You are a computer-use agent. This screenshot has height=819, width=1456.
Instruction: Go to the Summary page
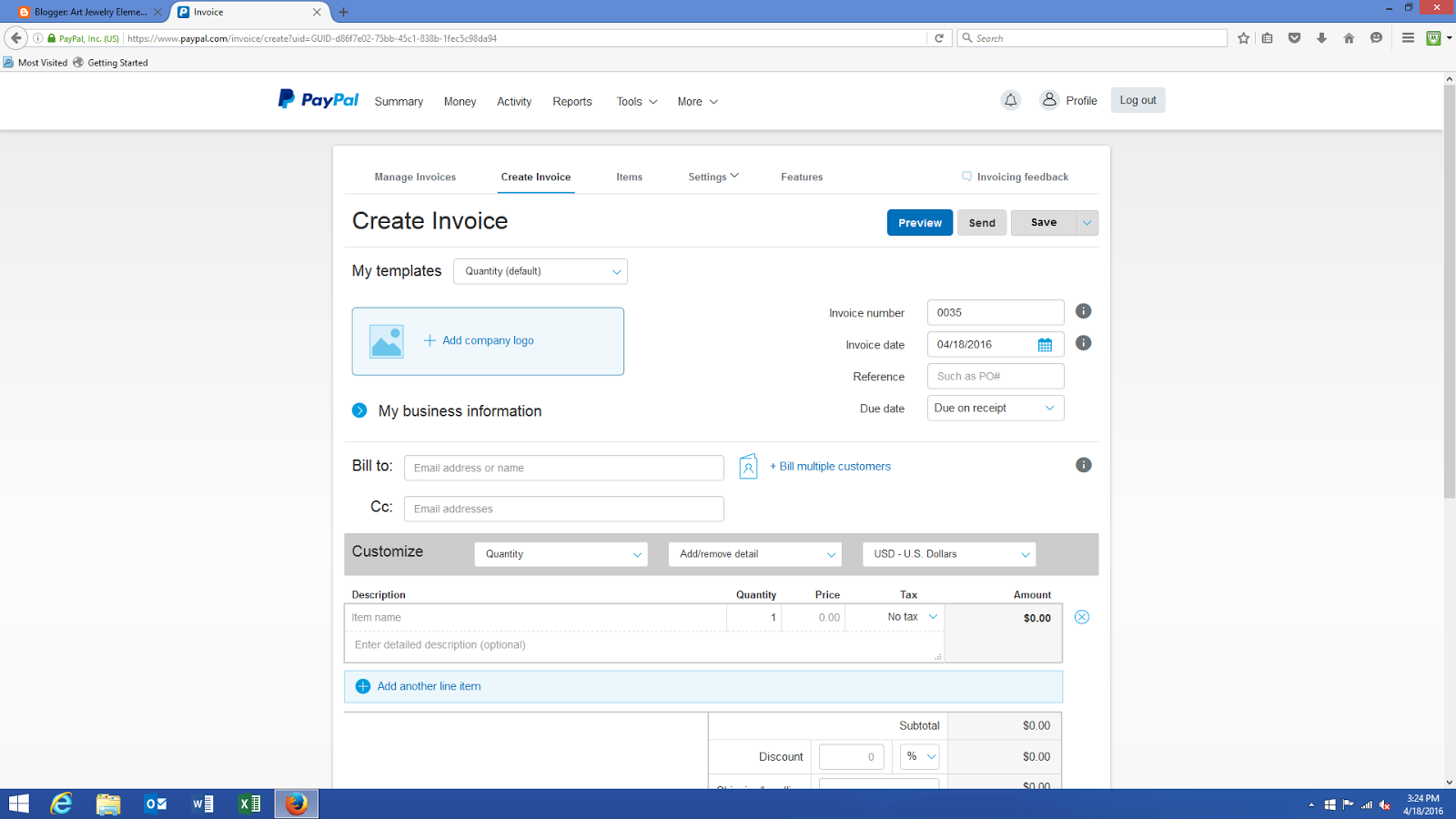pos(399,101)
